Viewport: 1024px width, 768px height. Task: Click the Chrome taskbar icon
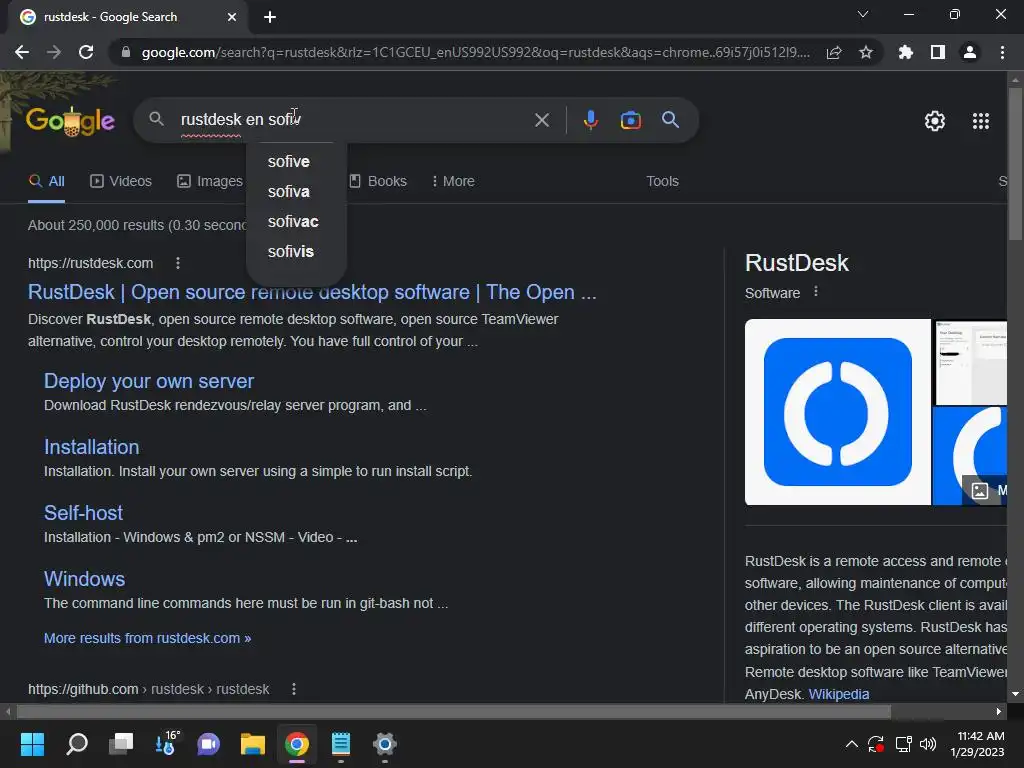tap(296, 744)
